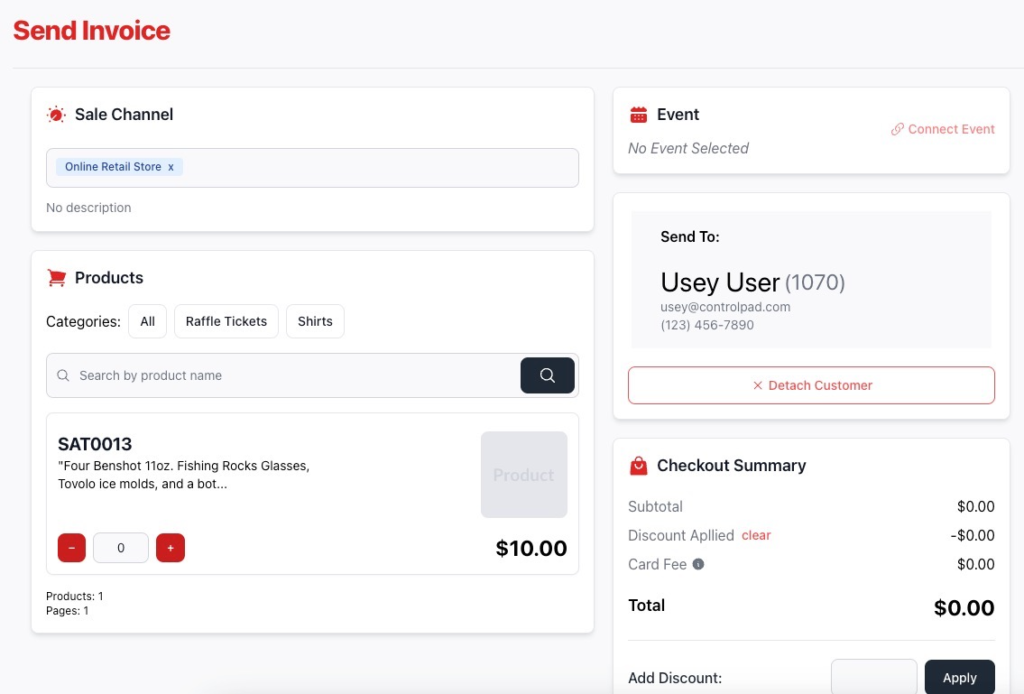The image size is (1024, 694).
Task: Filter products by Shirts category
Action: tap(315, 322)
